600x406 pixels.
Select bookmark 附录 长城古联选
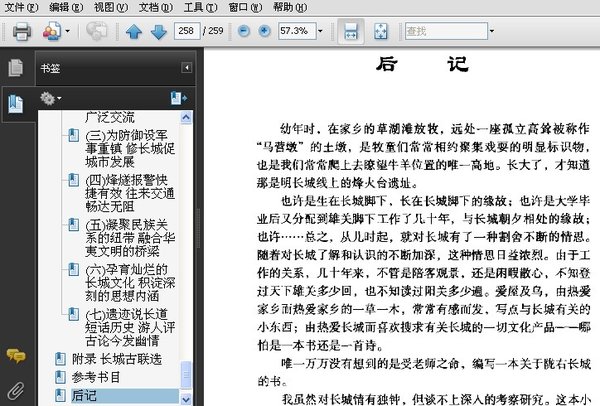click(117, 359)
